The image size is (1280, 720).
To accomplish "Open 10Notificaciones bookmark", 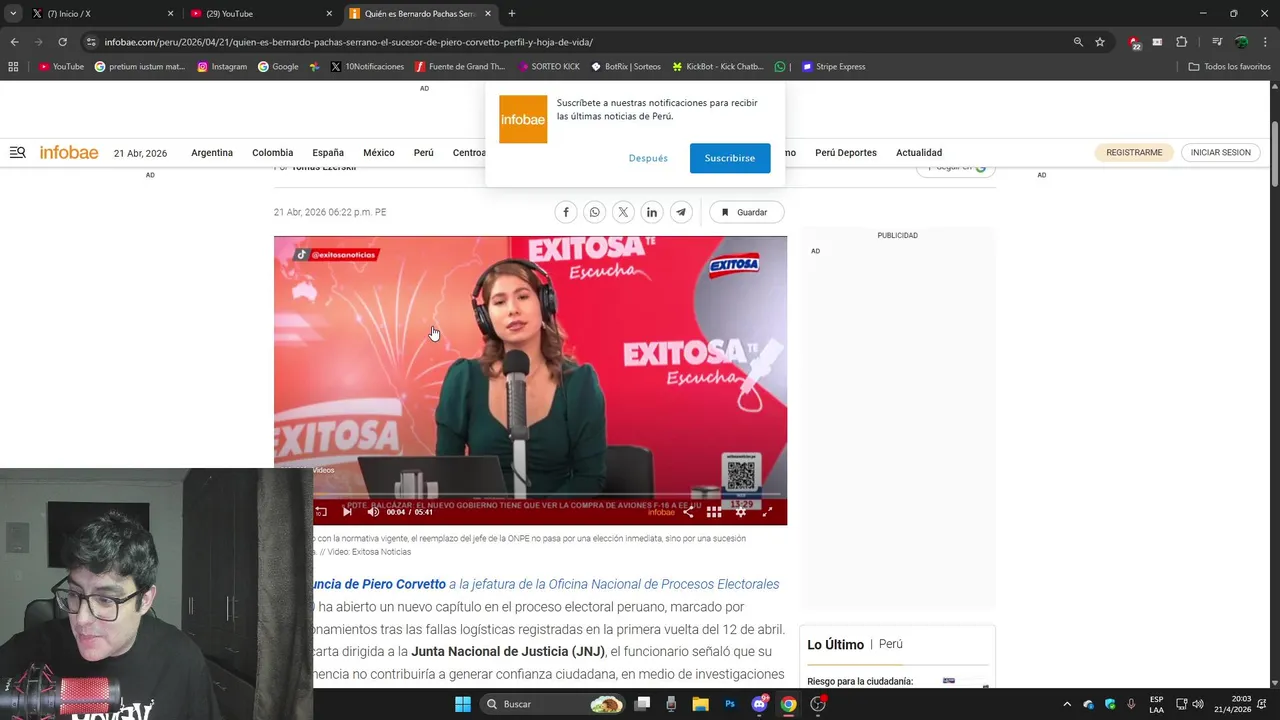I will coord(367,66).
